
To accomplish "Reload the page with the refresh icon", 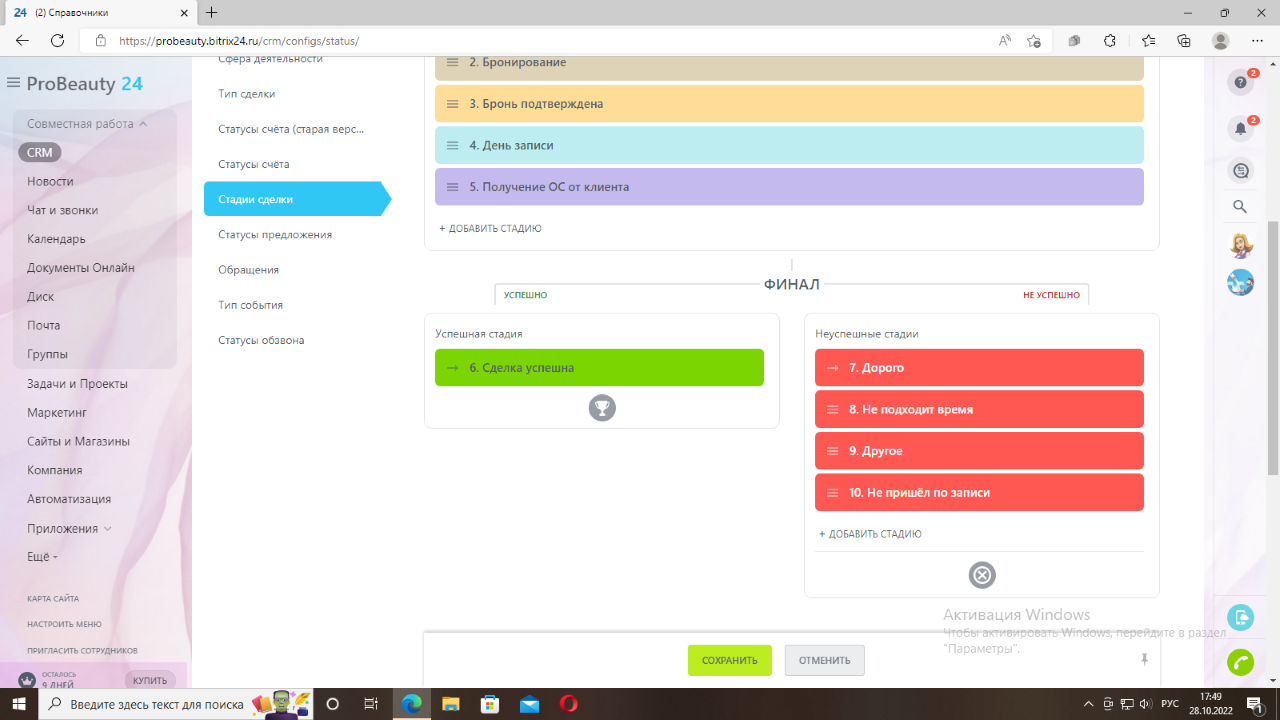I will 58,41.
